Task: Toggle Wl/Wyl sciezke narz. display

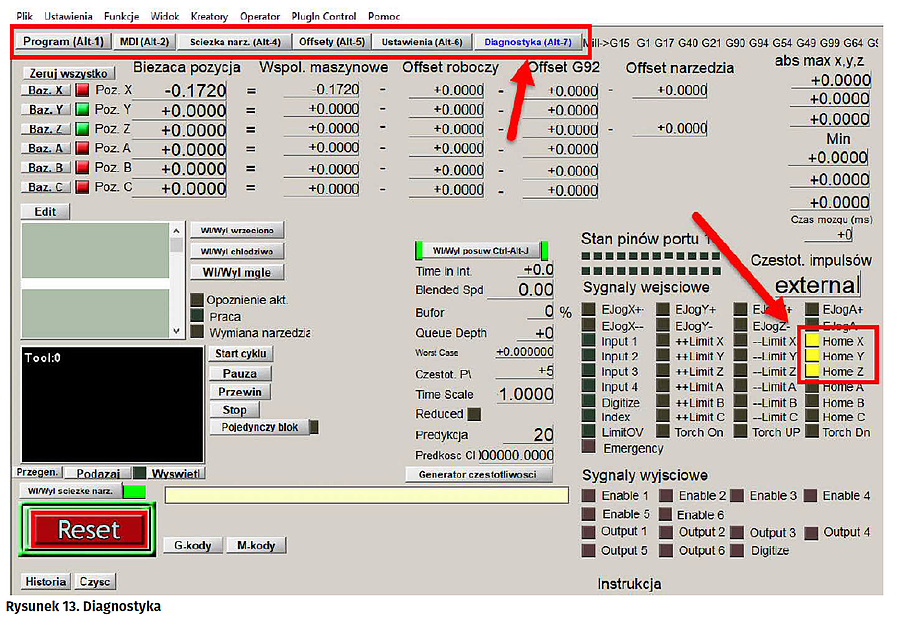Action: pos(69,491)
